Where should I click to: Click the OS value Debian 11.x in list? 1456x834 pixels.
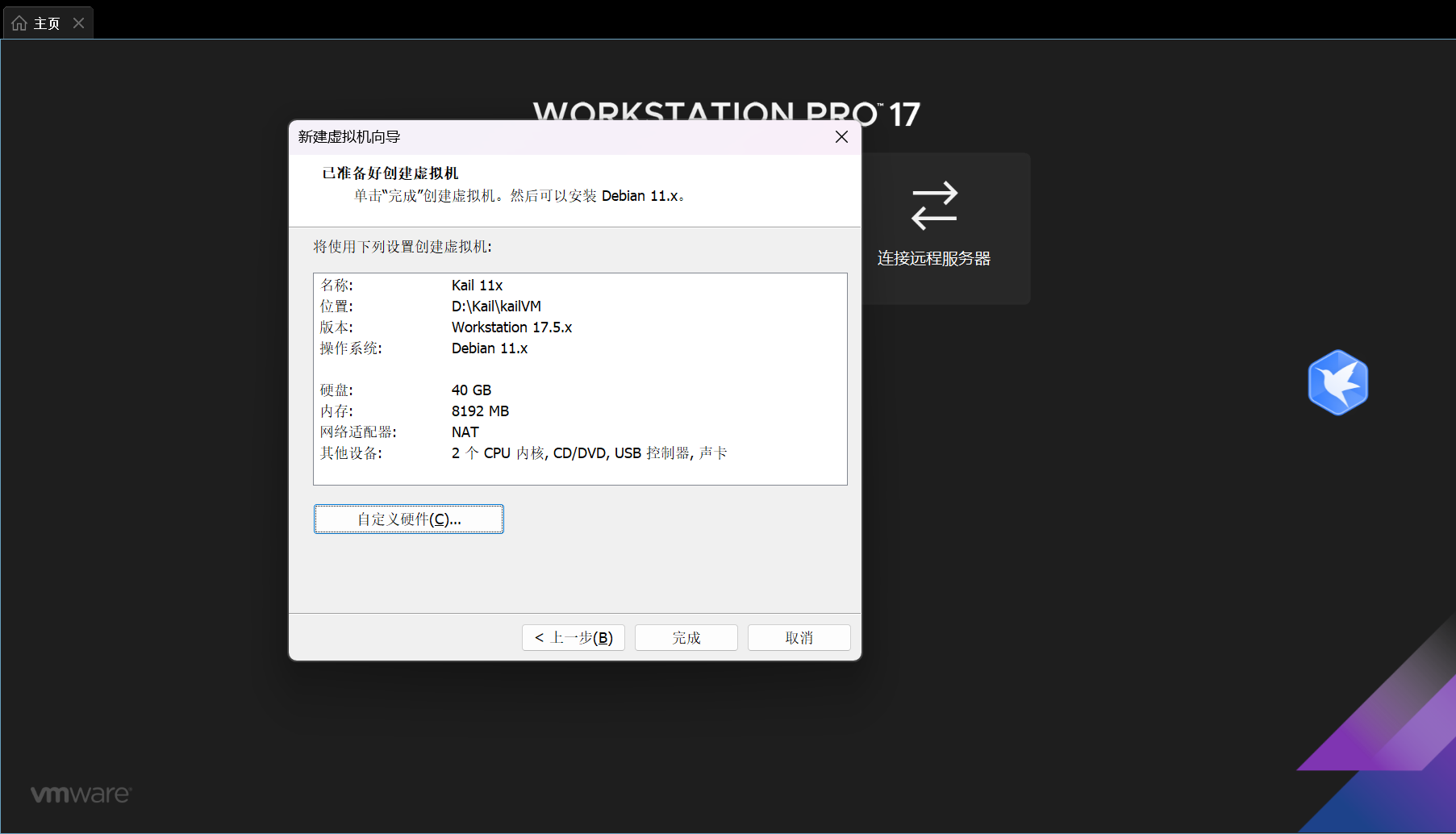click(490, 348)
